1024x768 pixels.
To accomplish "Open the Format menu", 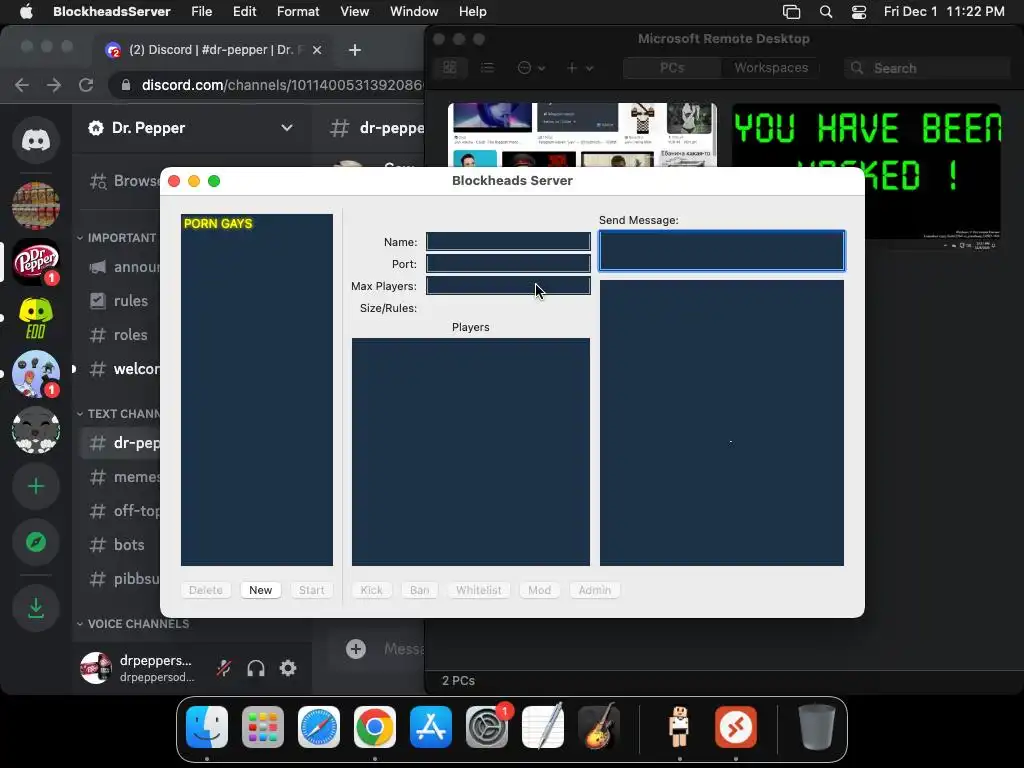I will tap(298, 12).
